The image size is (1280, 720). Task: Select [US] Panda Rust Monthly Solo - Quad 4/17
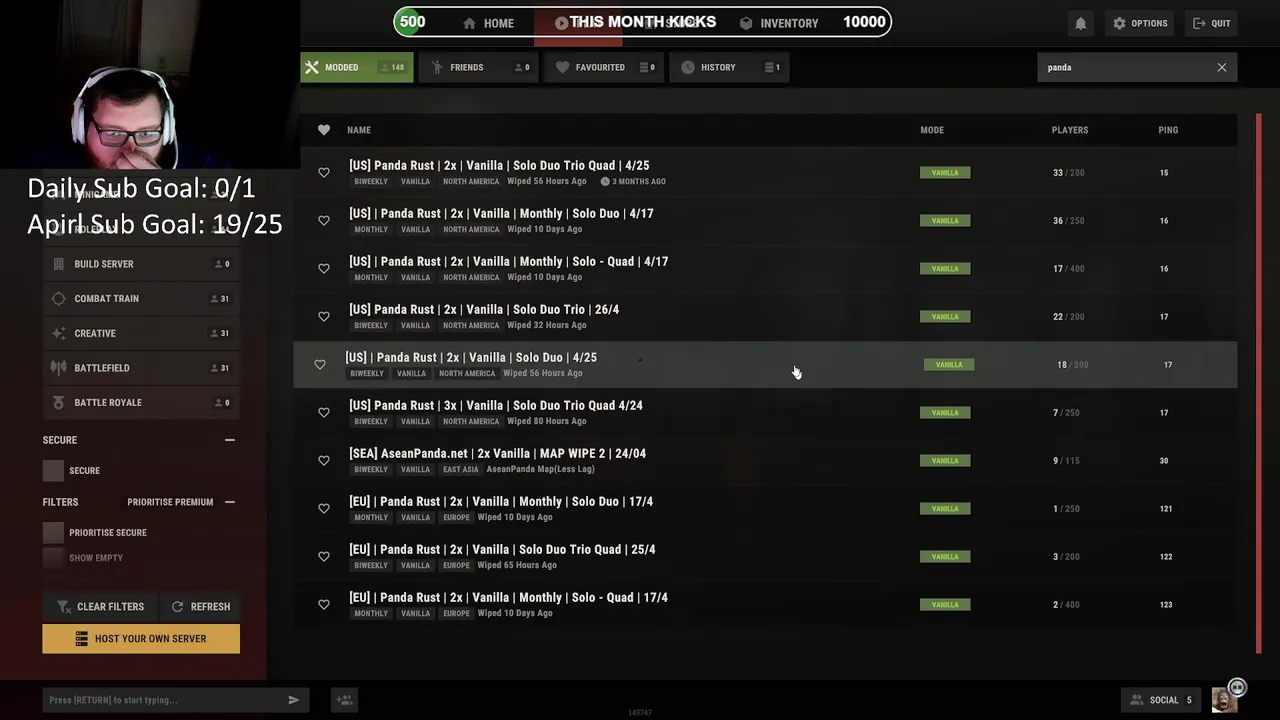tap(765, 268)
